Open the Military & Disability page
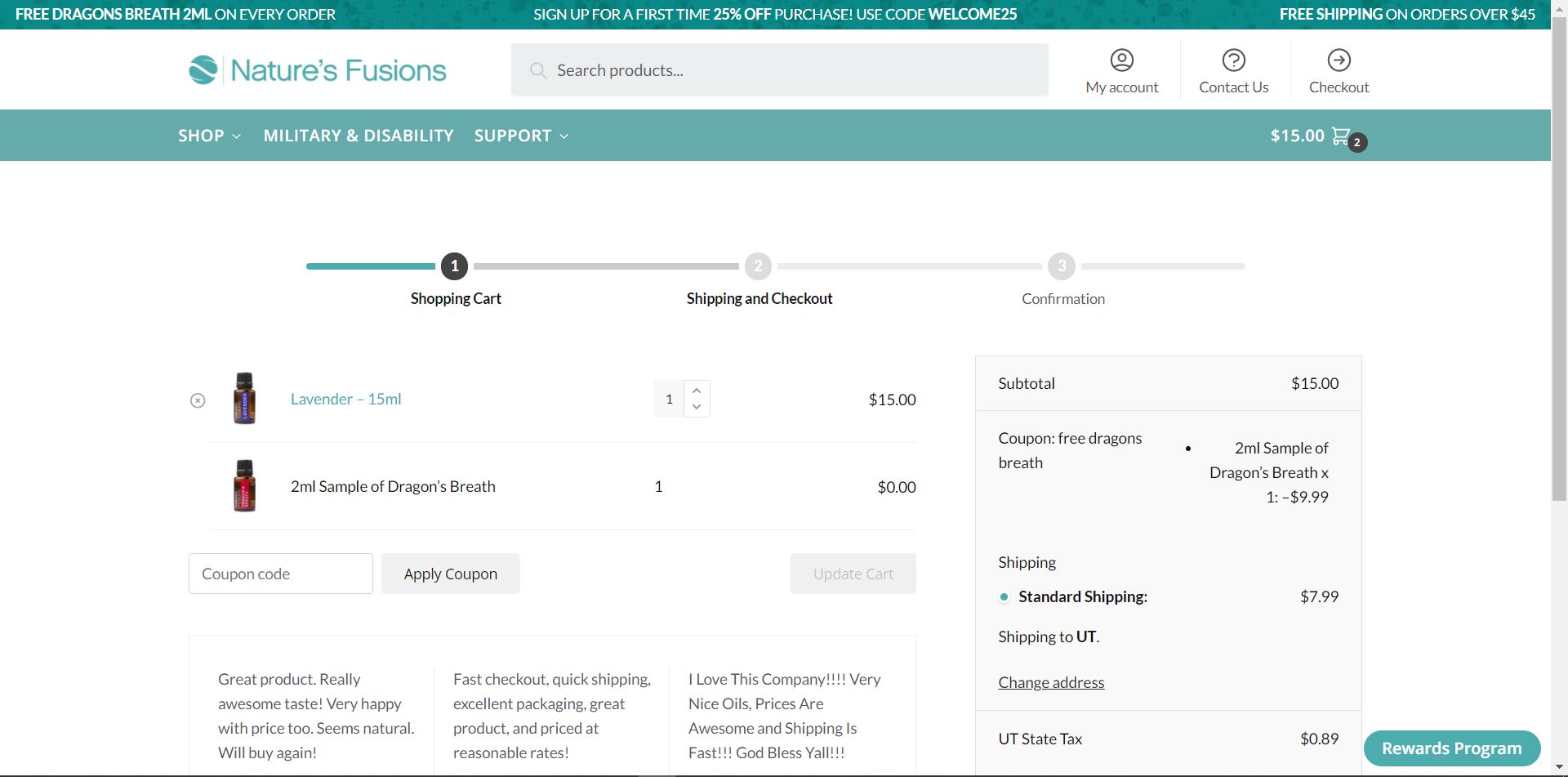The image size is (1568, 777). click(x=359, y=136)
